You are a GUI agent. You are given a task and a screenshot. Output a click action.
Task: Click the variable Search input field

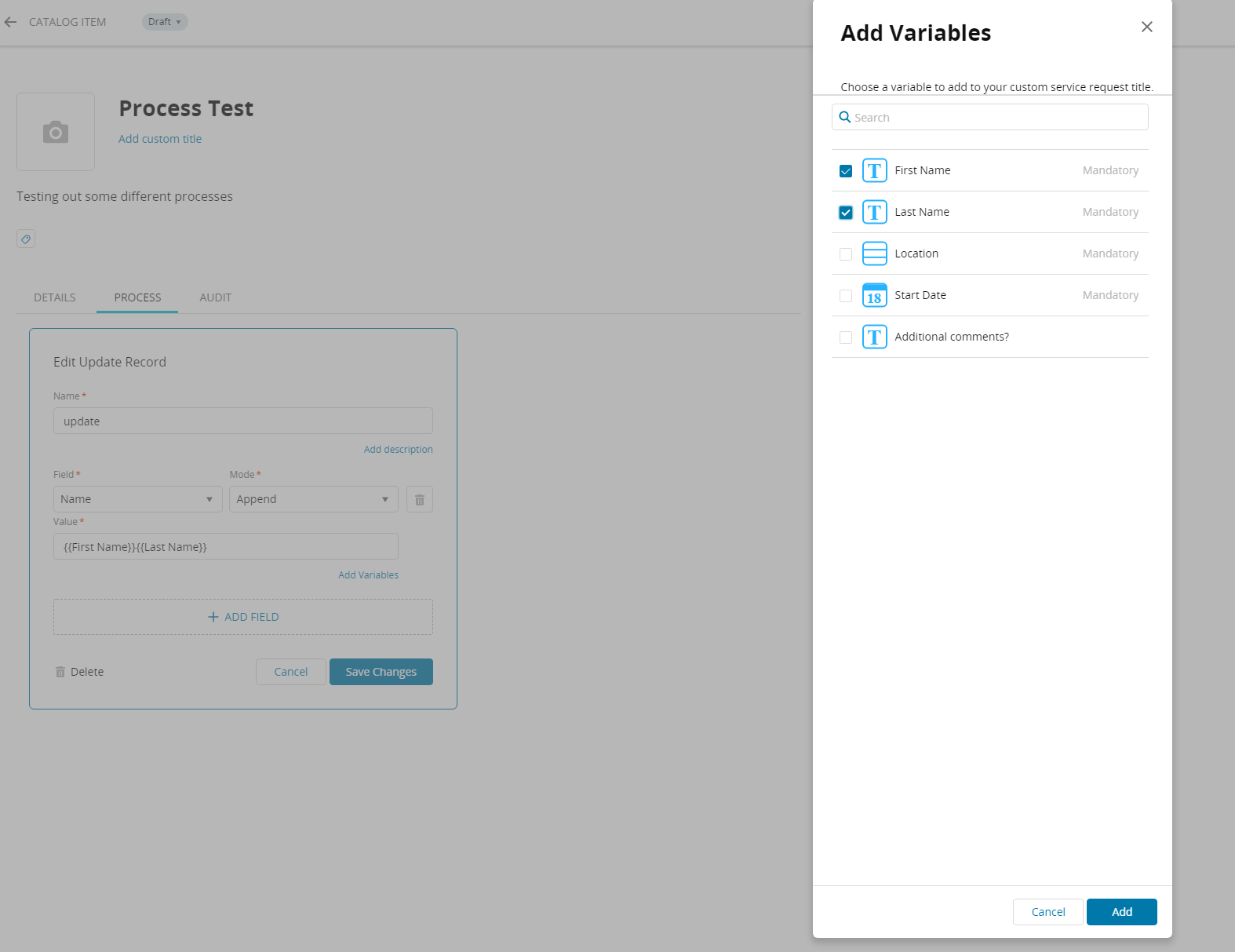(x=990, y=118)
